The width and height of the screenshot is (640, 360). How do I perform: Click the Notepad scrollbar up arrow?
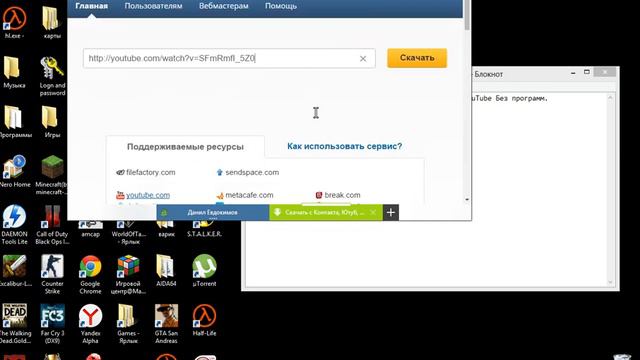[611, 98]
